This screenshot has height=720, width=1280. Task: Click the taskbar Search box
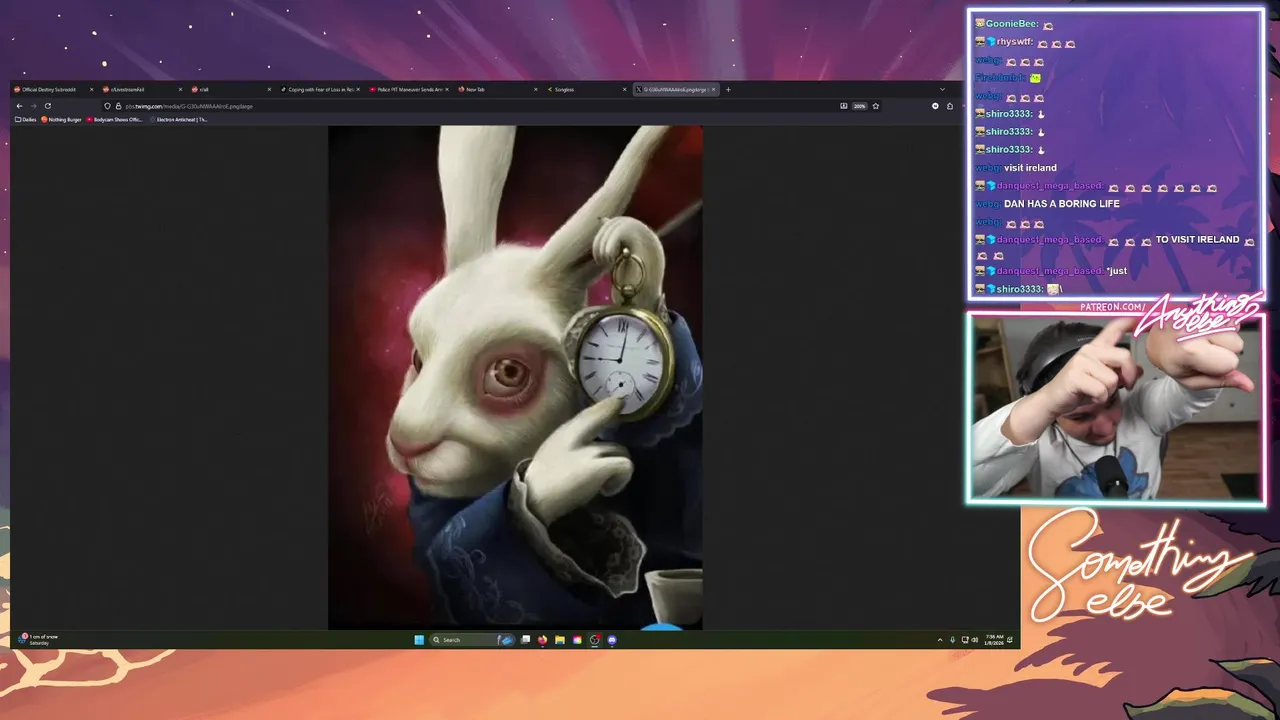pos(472,640)
